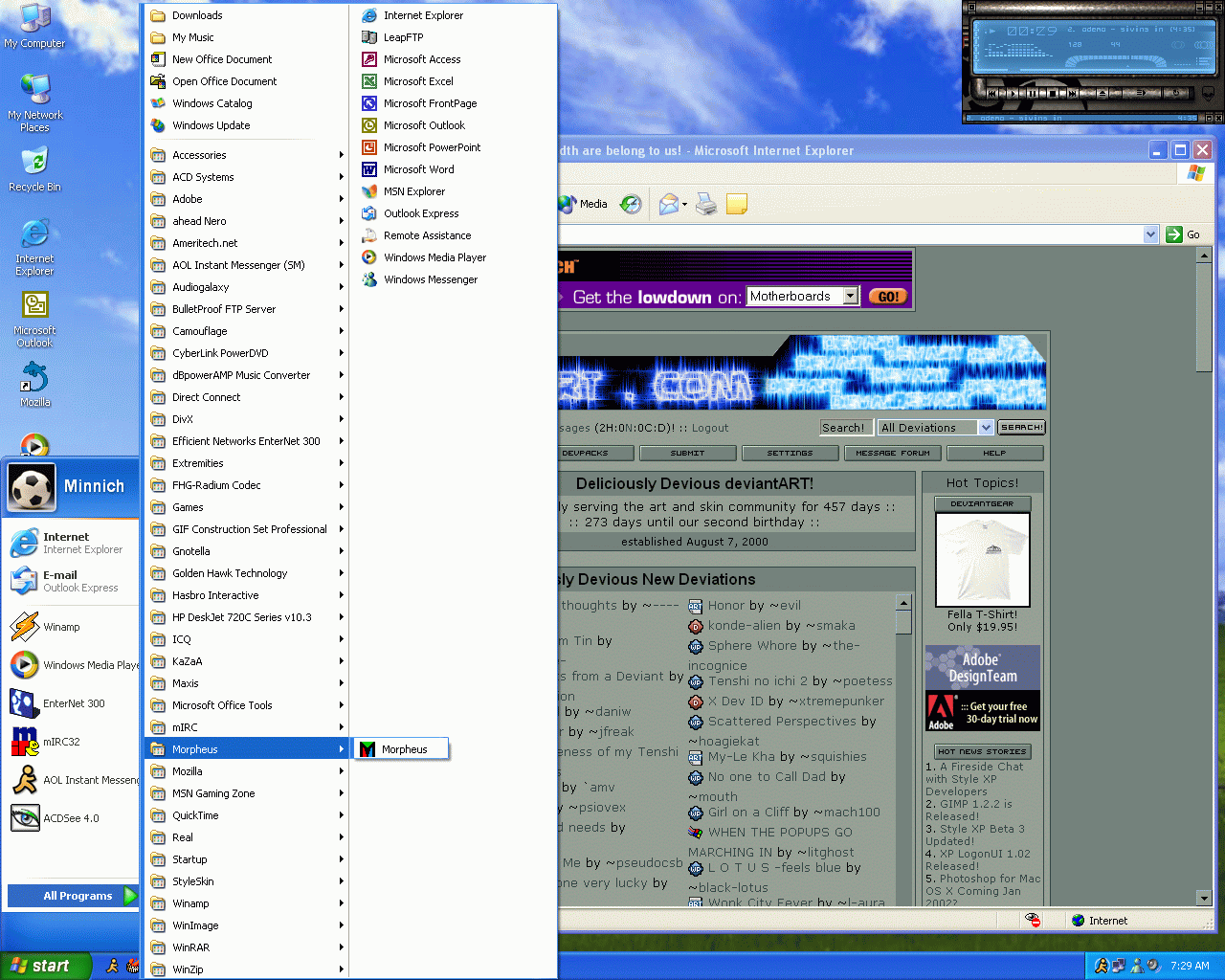Click the Fella T-Shirt thumbnail
Viewport: 1225px width, 980px height.
[982, 559]
